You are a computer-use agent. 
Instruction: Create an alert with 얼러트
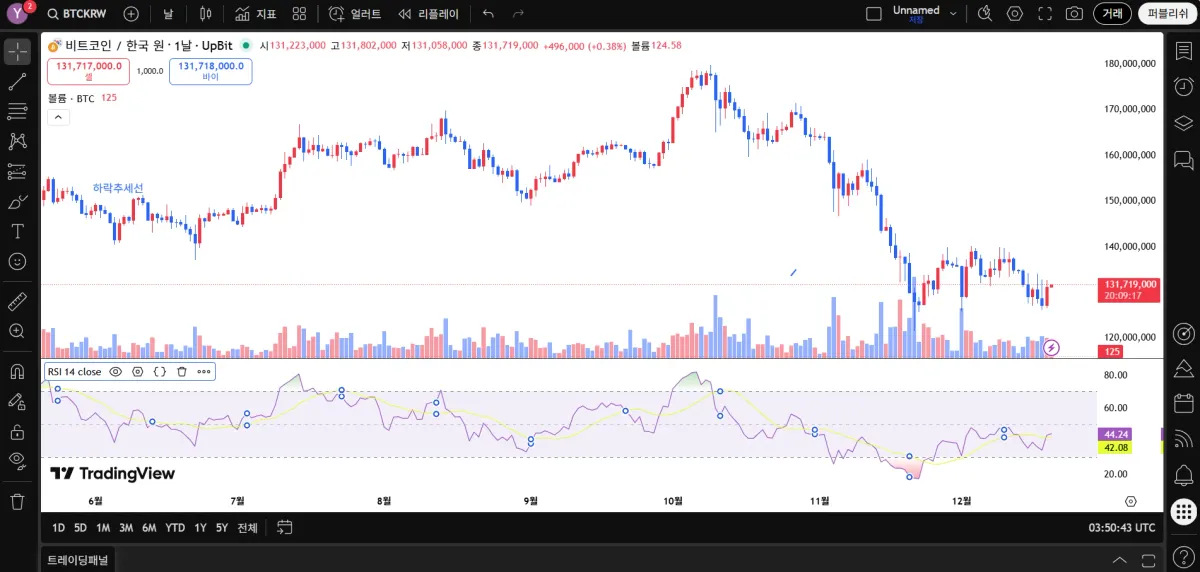(355, 14)
